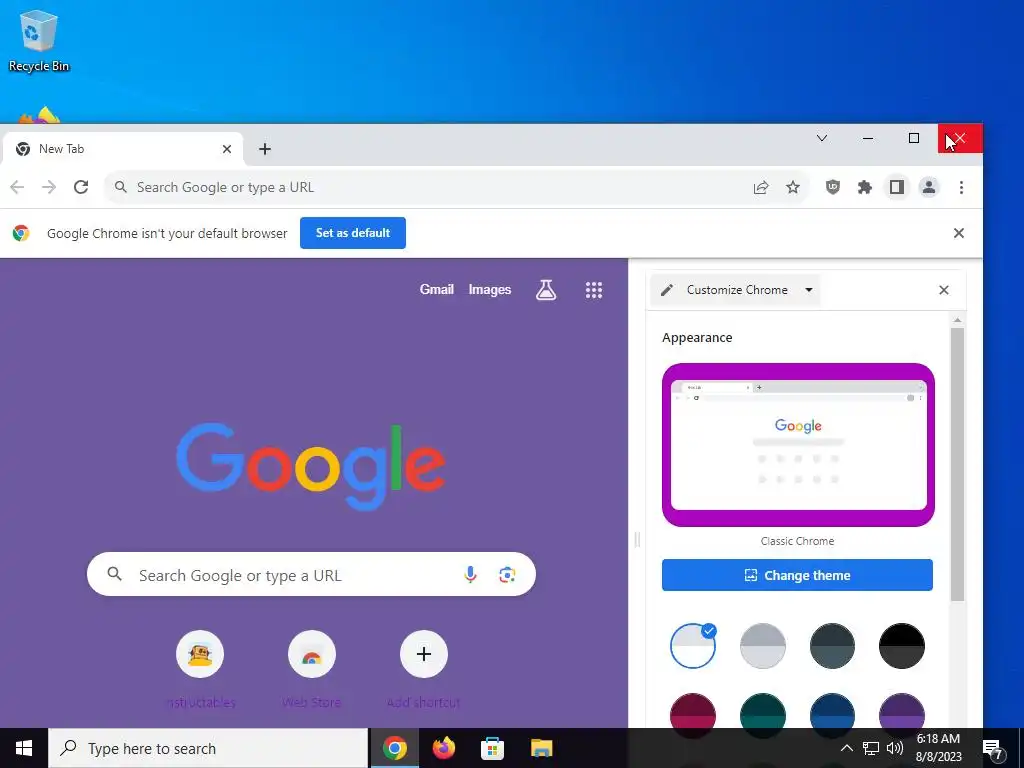Bookmark this tab with the star icon
Image resolution: width=1024 pixels, height=768 pixels.
click(793, 188)
